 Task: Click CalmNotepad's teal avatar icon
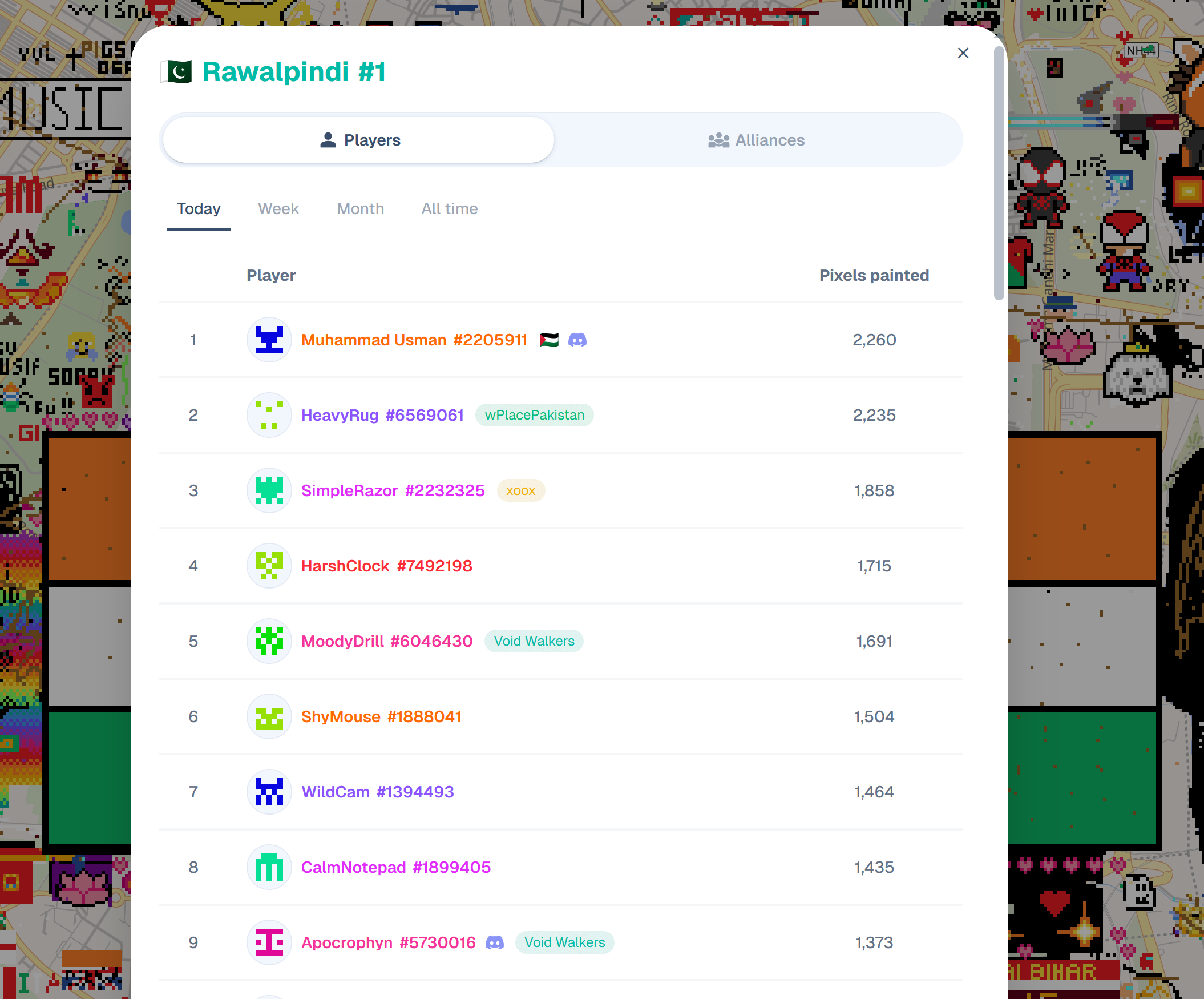click(x=269, y=867)
